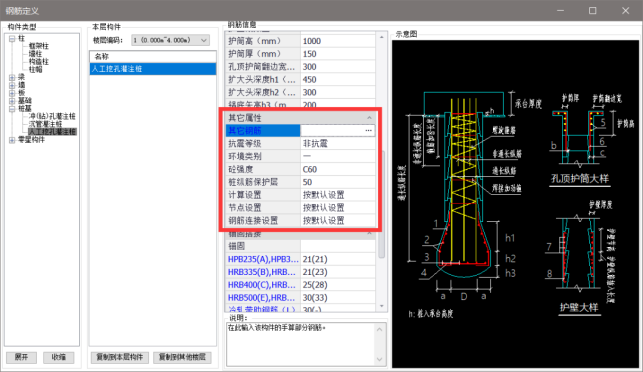Collapse the 桩基 tree node
Image resolution: width=643 pixels, height=372 pixels.
(12, 108)
